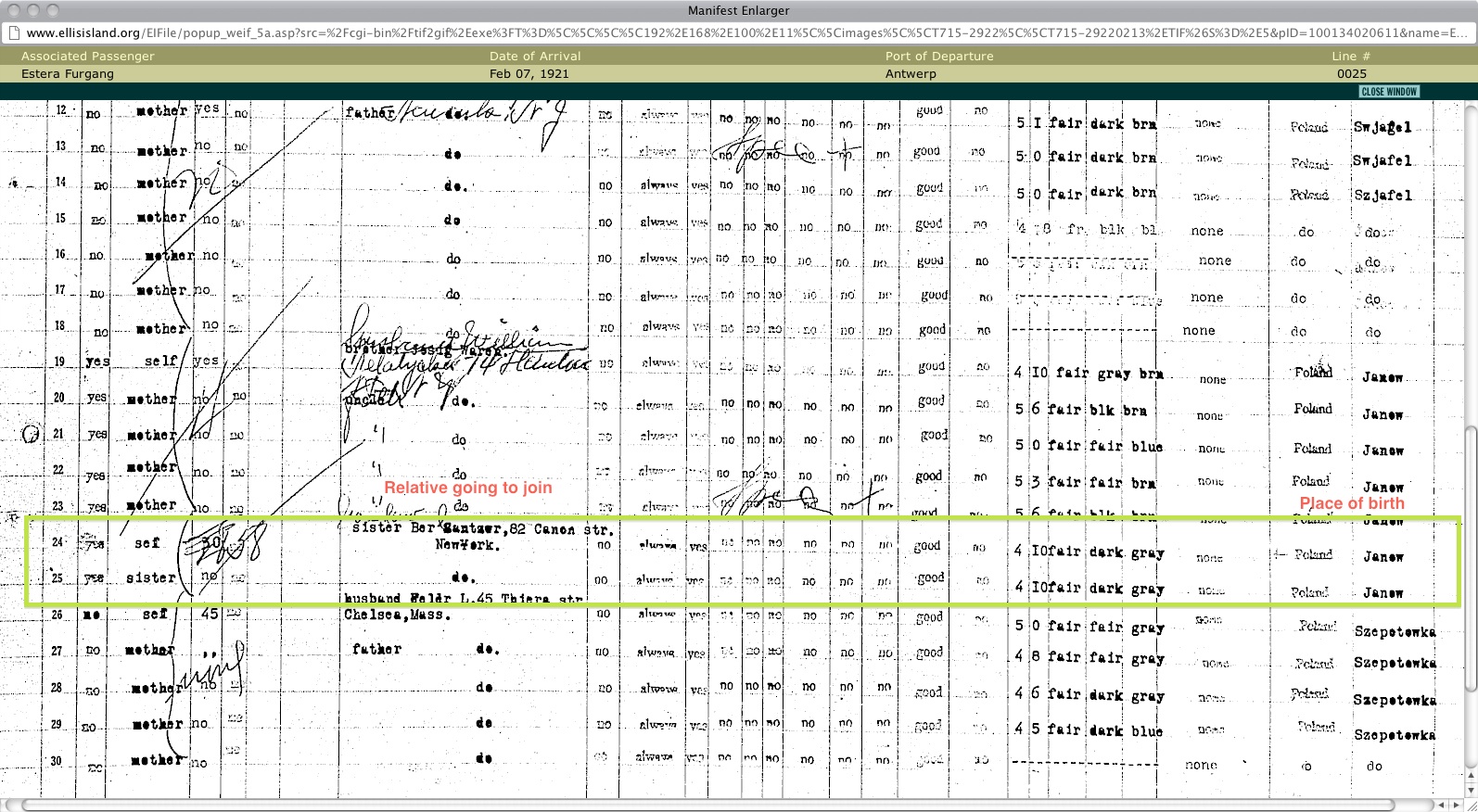Click the CLOSE WINDOW button
The height and width of the screenshot is (812, 1478).
click(1389, 92)
